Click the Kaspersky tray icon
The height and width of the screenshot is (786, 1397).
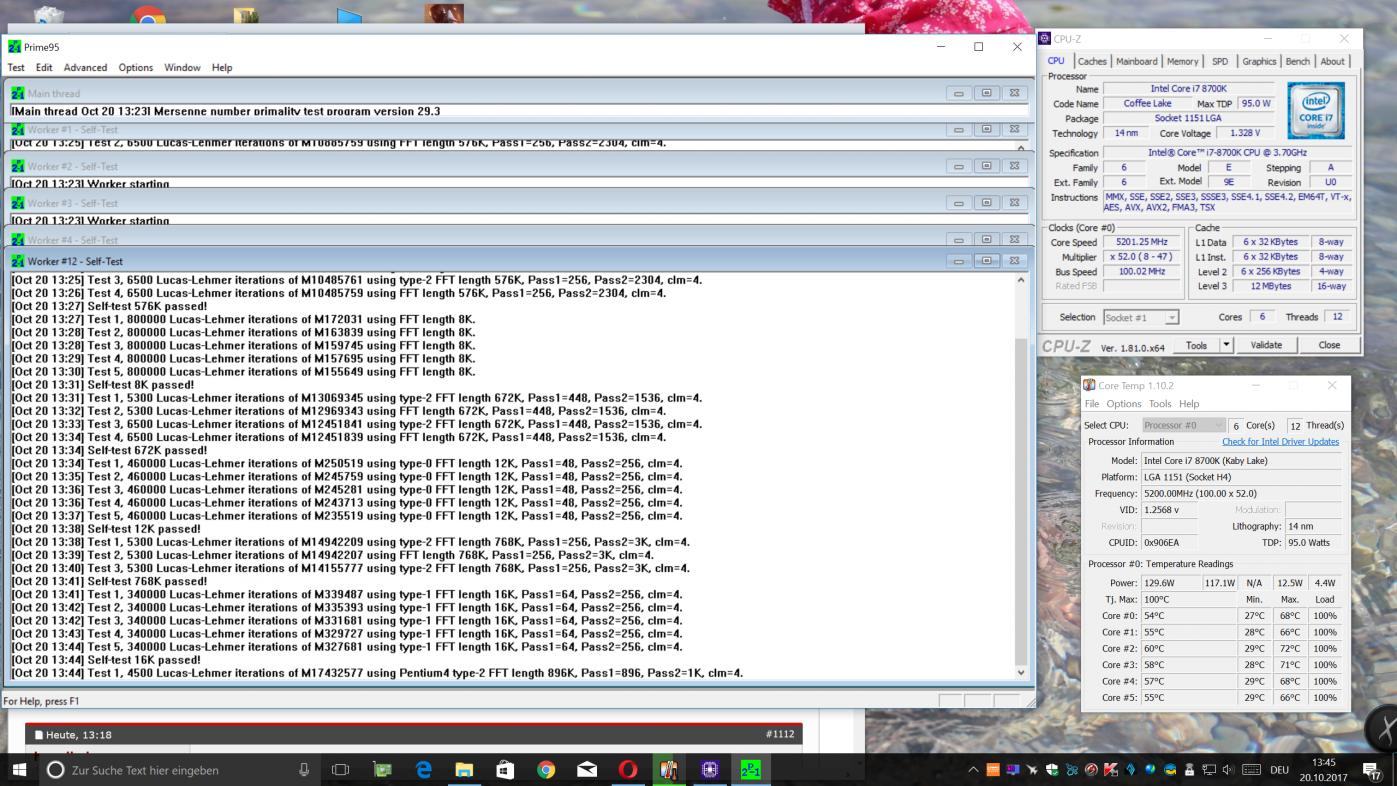pyautogui.click(x=1110, y=770)
